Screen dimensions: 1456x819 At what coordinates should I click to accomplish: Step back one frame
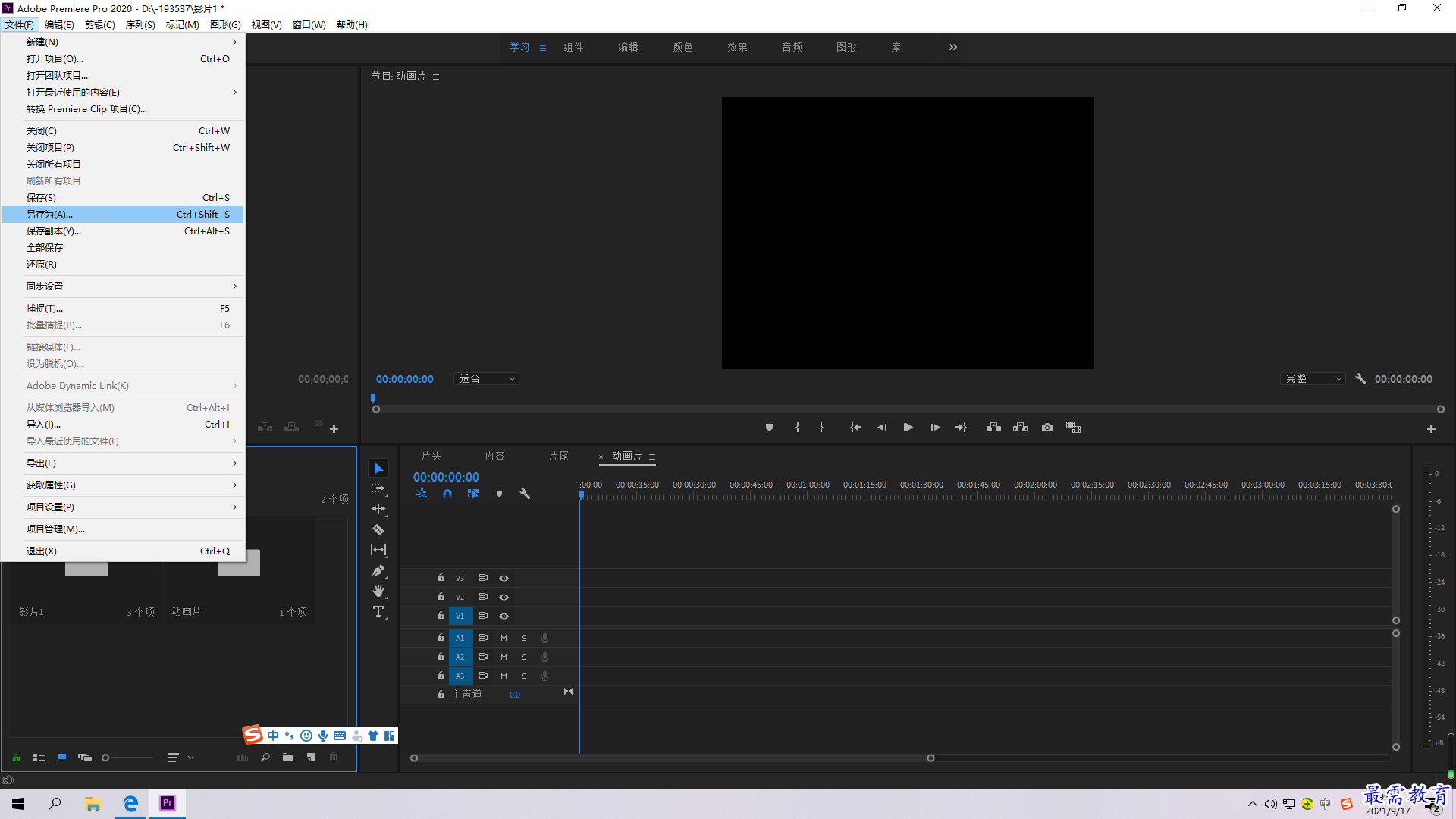point(882,428)
